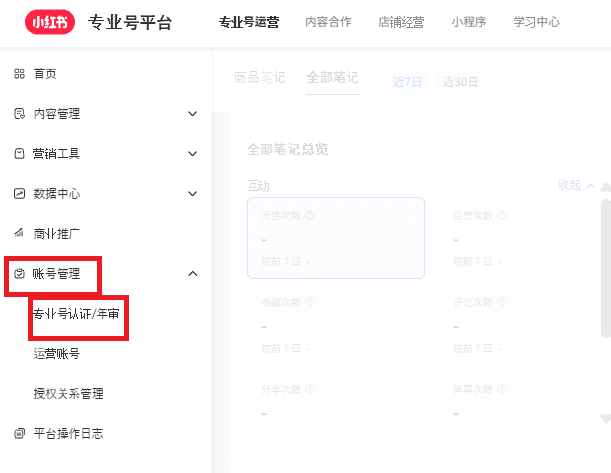Viewport: 611px width, 473px height.
Task: Click the 商业推广 sidebar icon
Action: 19,234
